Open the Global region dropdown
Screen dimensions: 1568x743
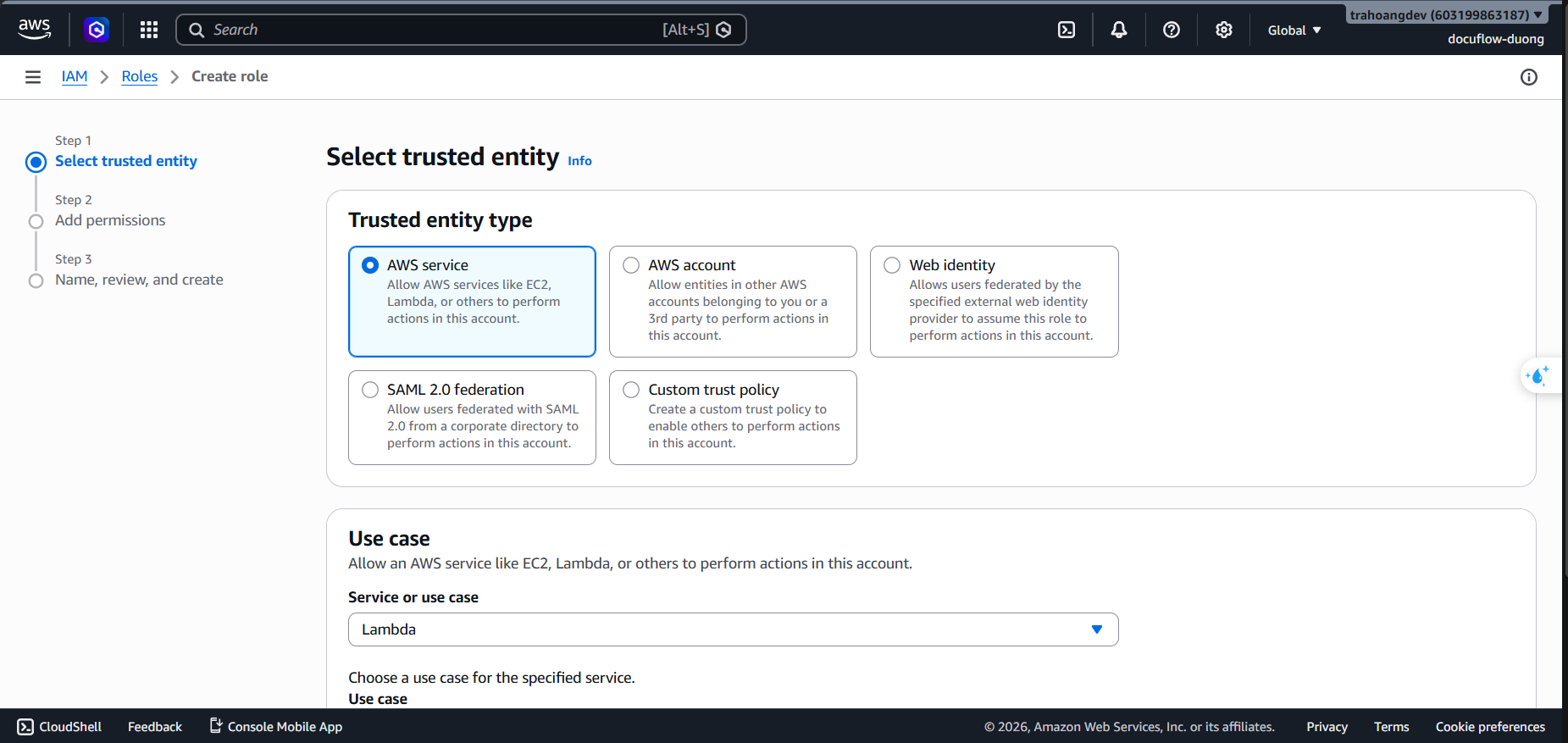click(x=1294, y=30)
